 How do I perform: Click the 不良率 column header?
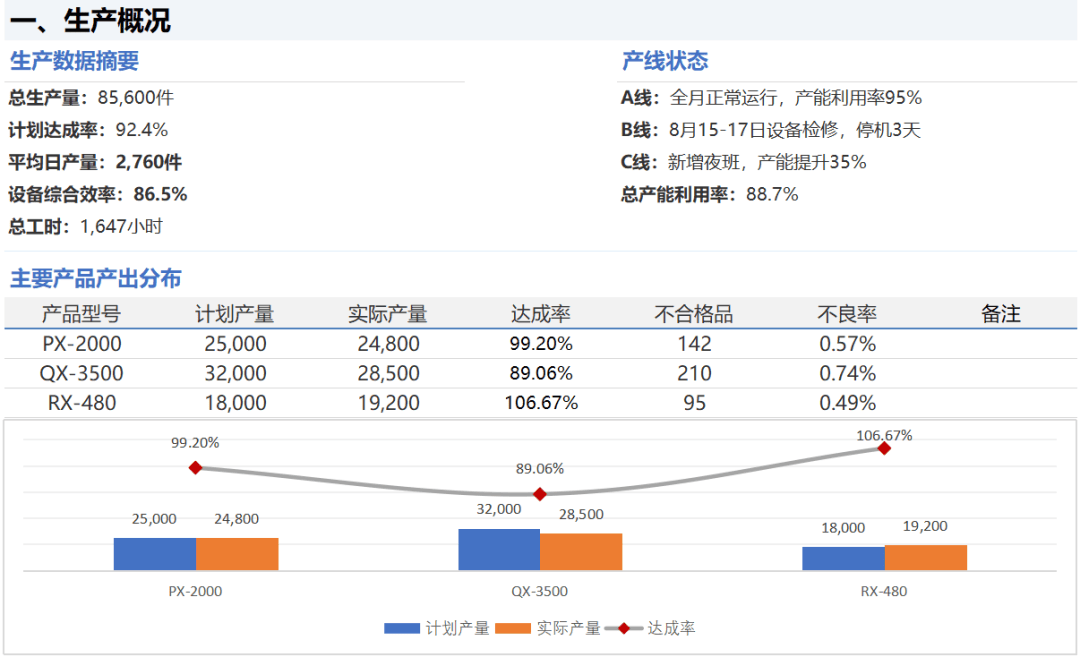pyautogui.click(x=847, y=314)
